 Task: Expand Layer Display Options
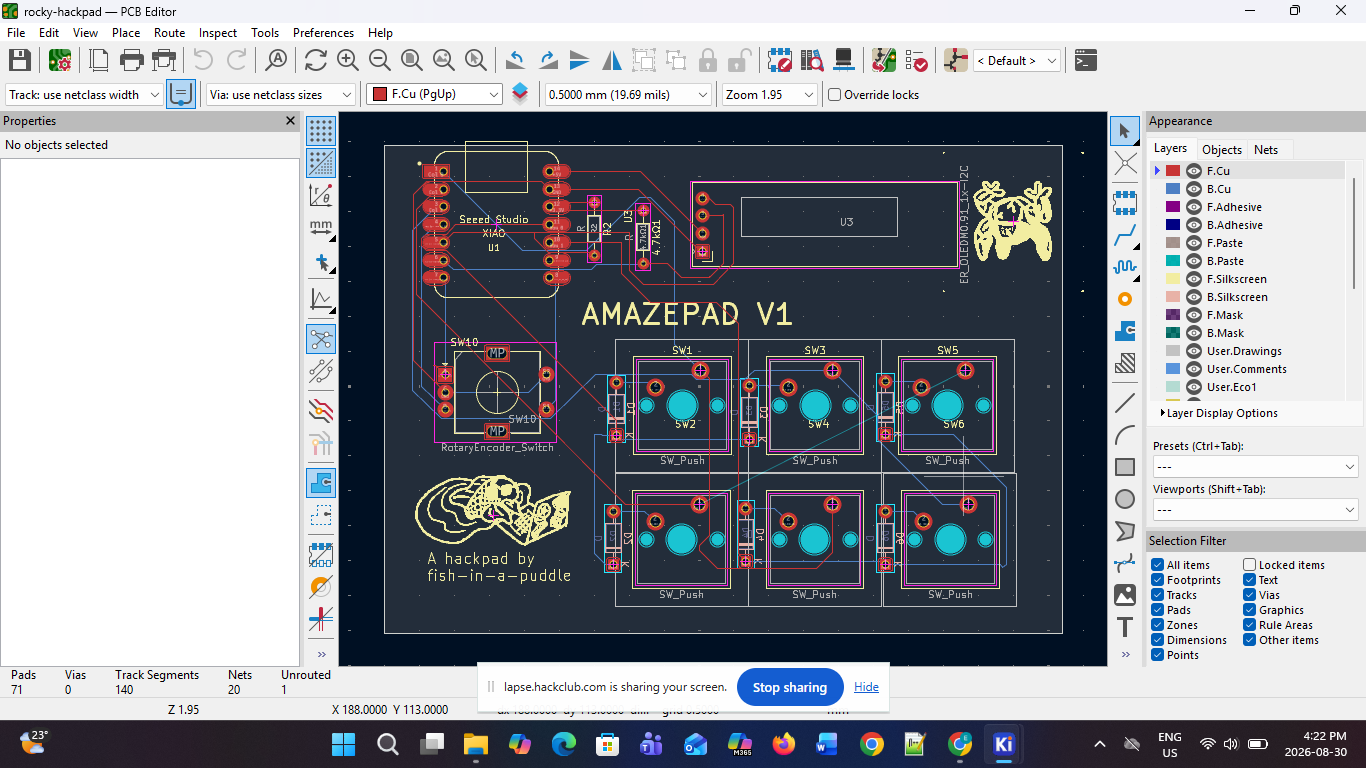coord(1219,413)
